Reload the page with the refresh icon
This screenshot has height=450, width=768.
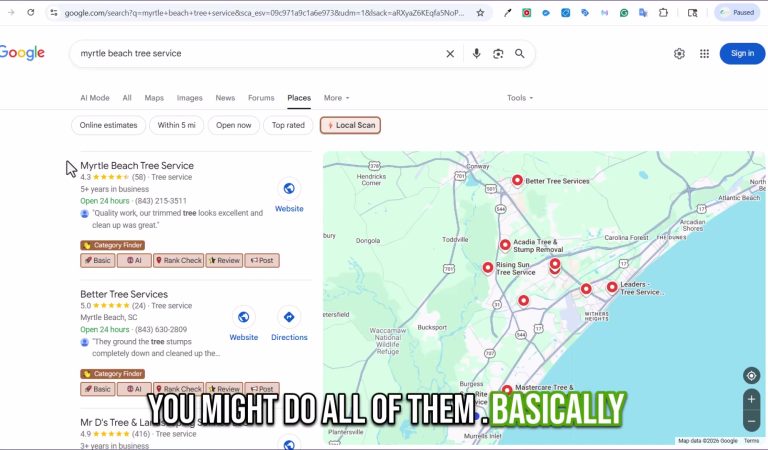pyautogui.click(x=30, y=13)
